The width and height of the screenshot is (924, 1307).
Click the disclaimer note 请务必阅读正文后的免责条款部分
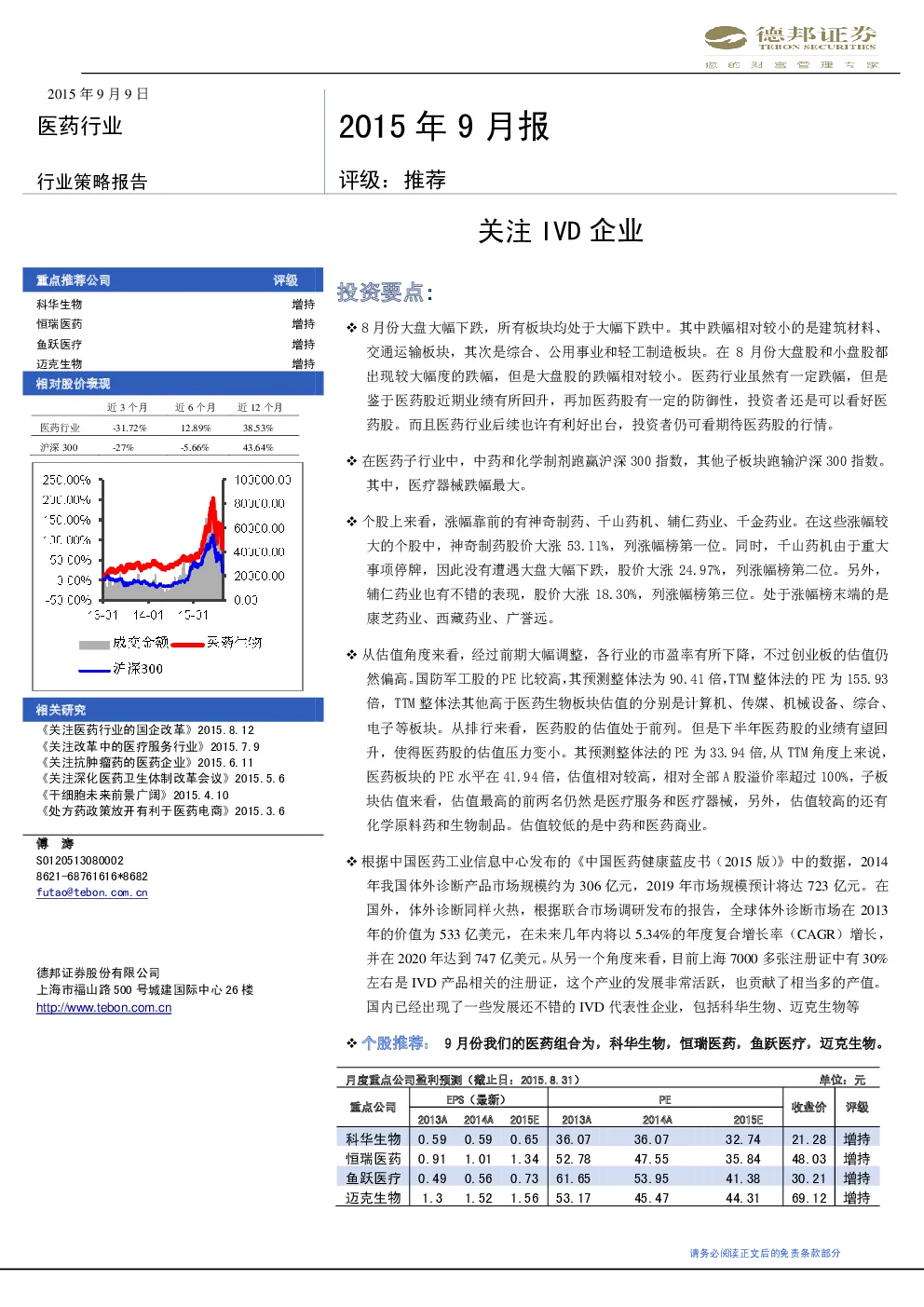point(765,1254)
